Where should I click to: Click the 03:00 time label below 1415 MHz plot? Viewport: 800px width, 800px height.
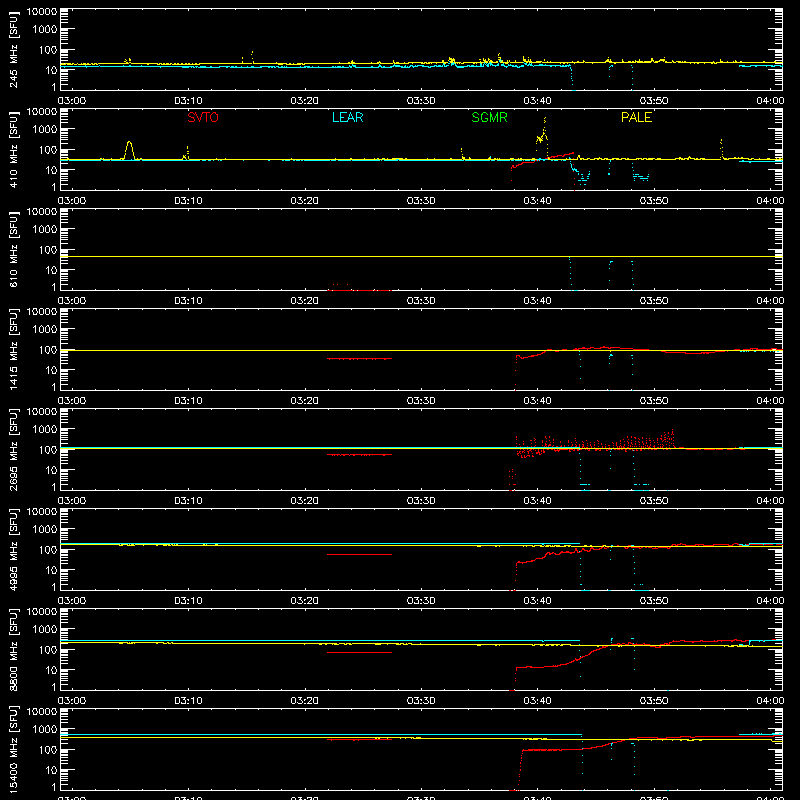pyautogui.click(x=72, y=401)
